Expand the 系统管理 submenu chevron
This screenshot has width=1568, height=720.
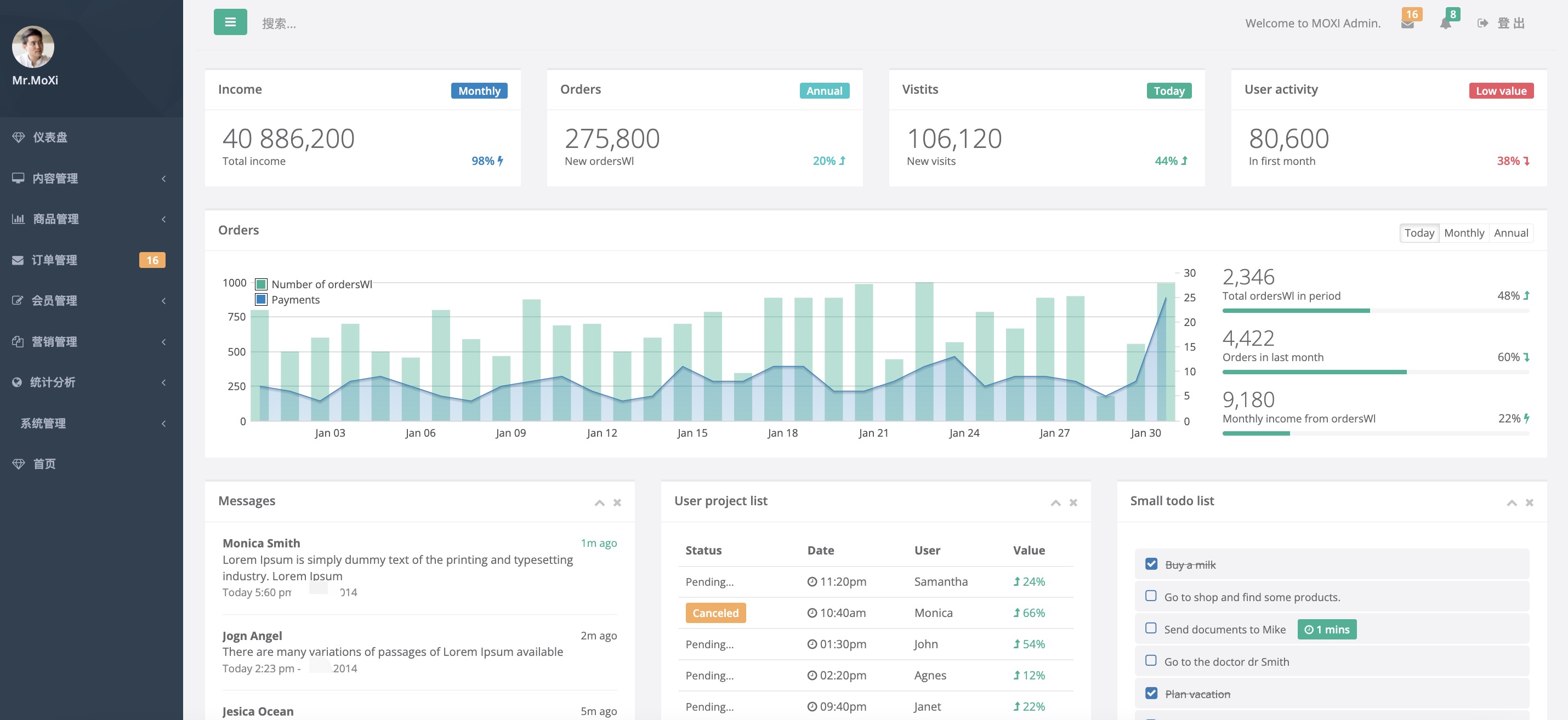coord(164,423)
